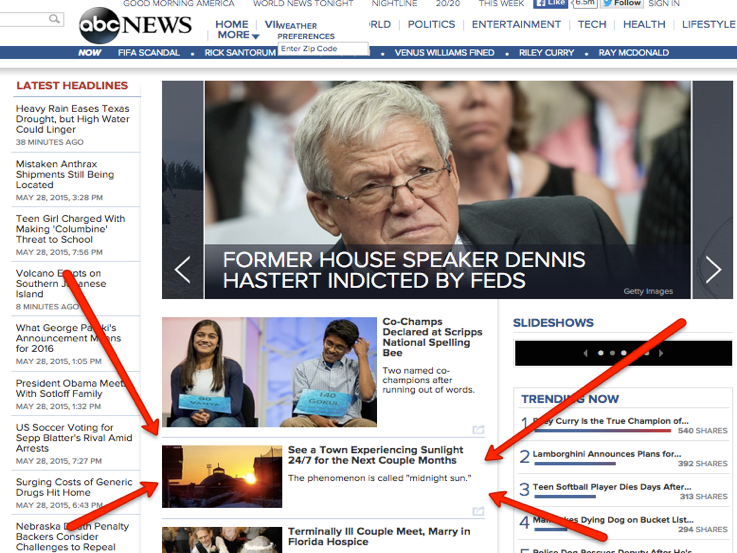Image resolution: width=737 pixels, height=553 pixels.
Task: Select first slideshow pagination dot
Action: click(x=601, y=353)
